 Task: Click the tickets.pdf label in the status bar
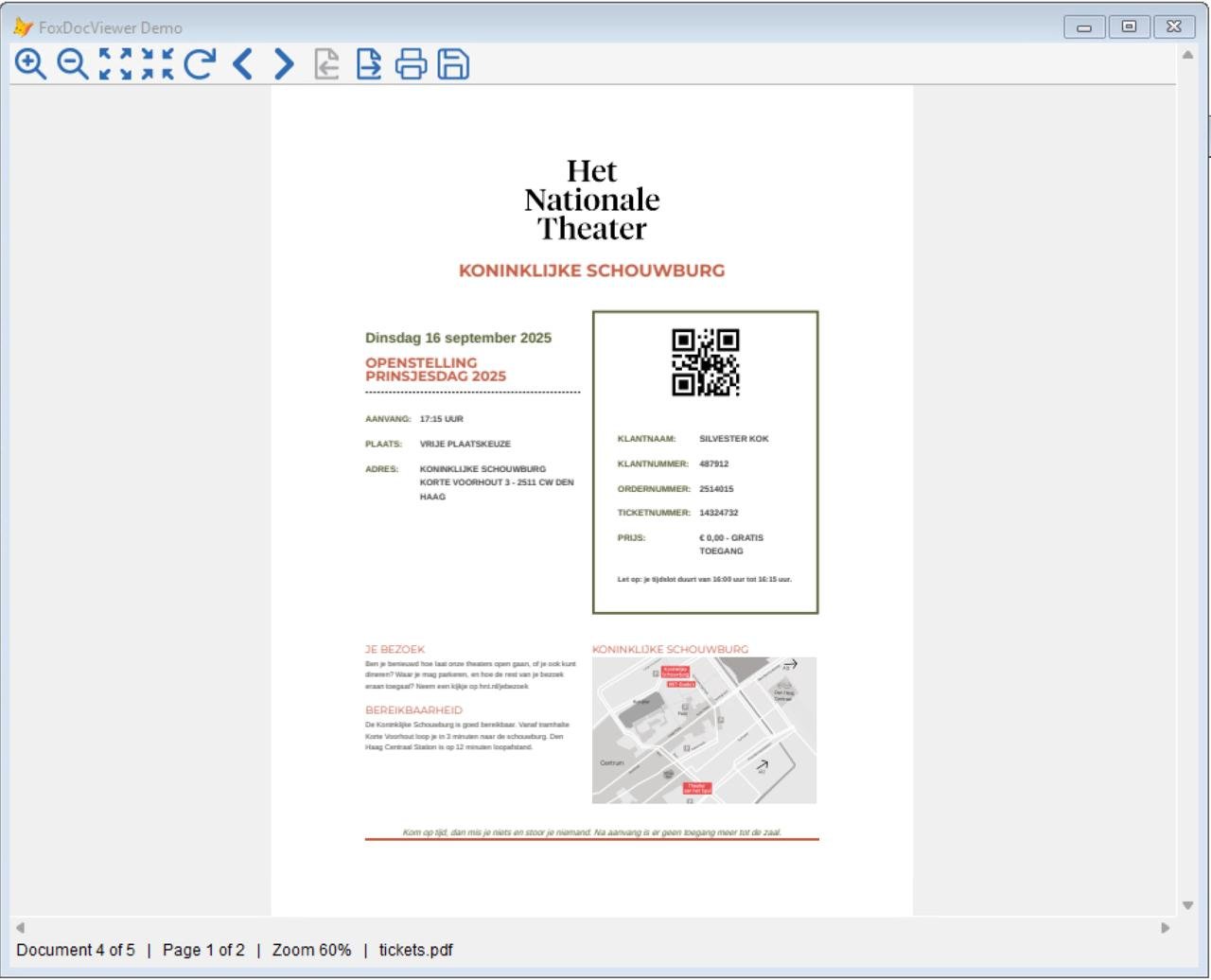click(414, 950)
